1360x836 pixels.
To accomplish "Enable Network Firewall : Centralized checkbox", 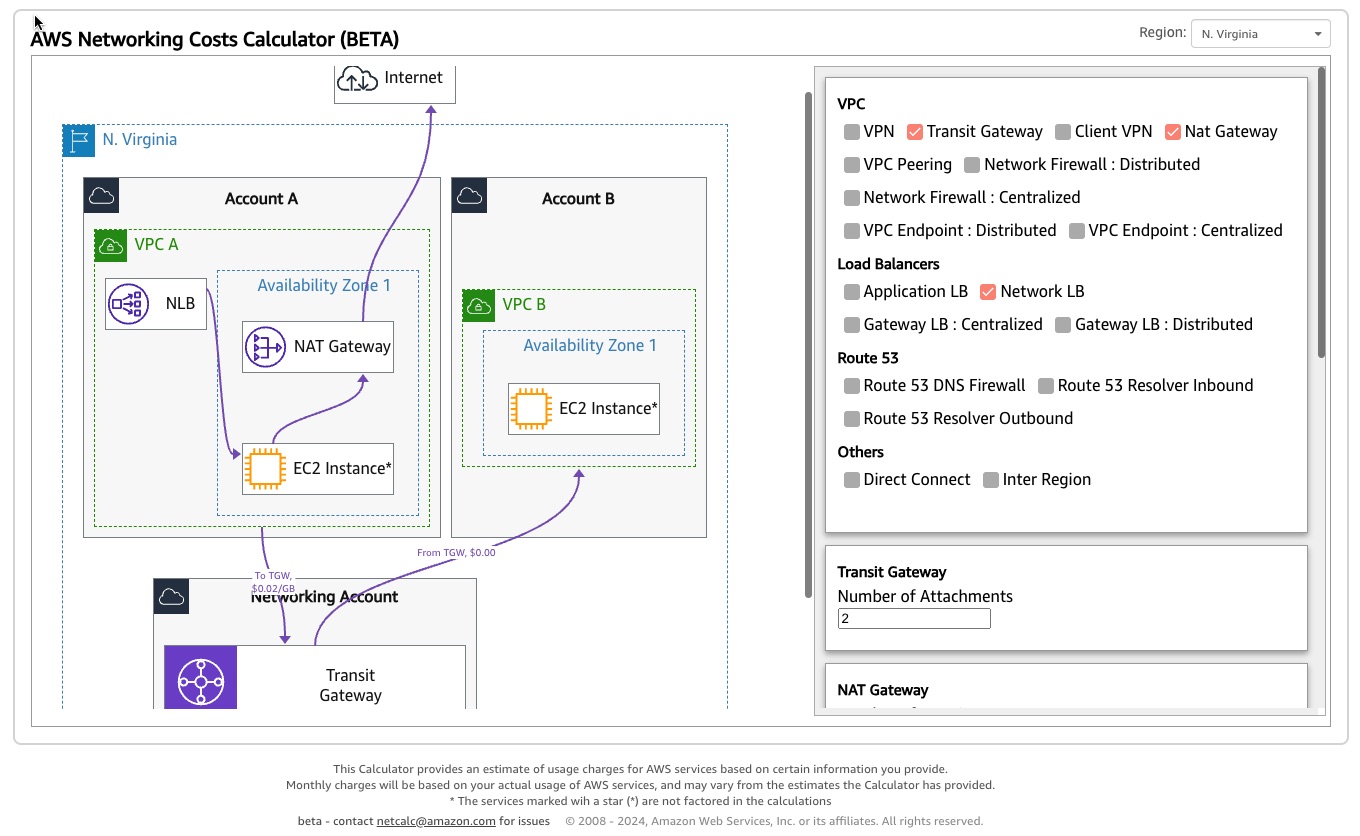I will coord(852,198).
